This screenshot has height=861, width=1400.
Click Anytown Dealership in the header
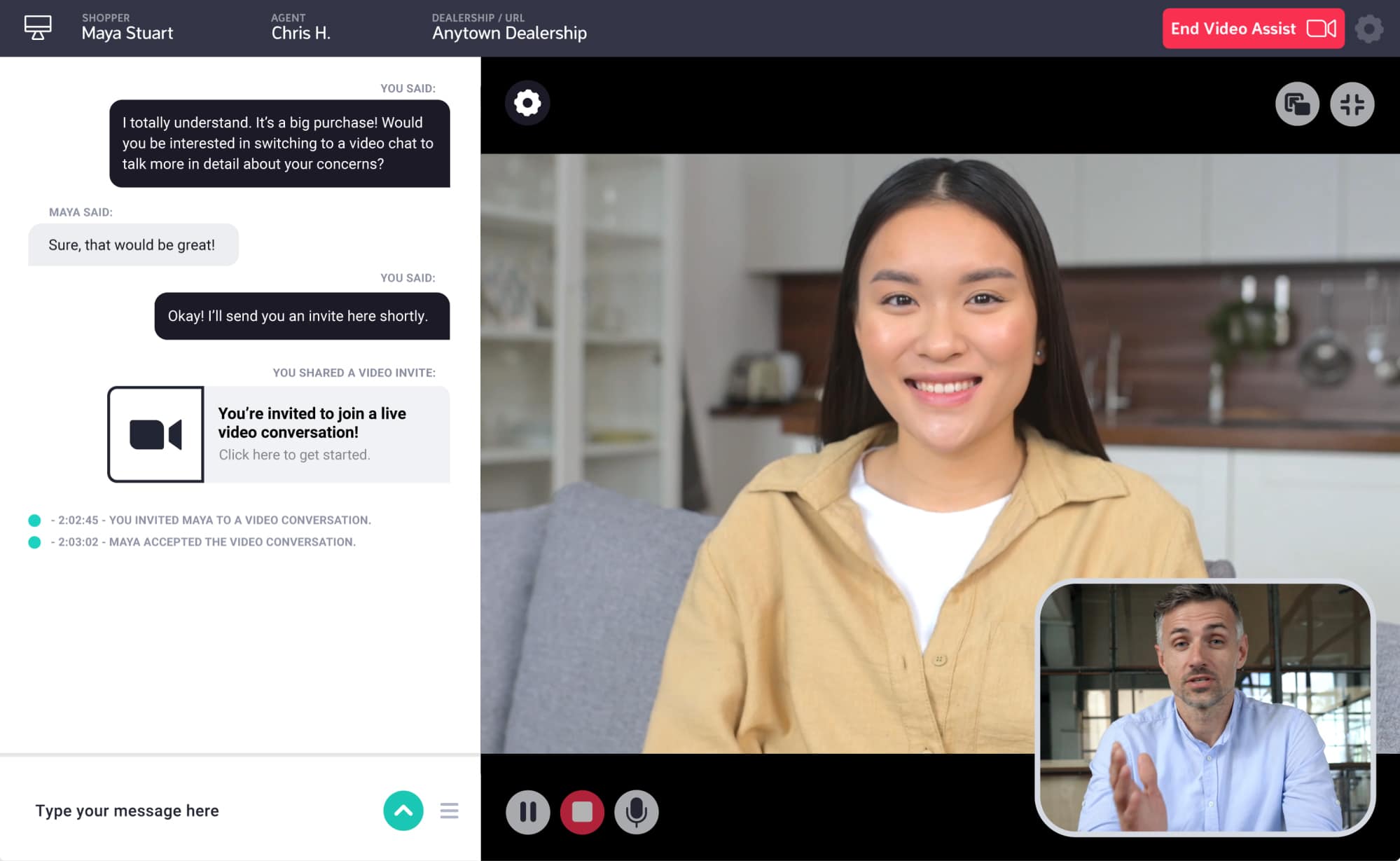pos(509,33)
